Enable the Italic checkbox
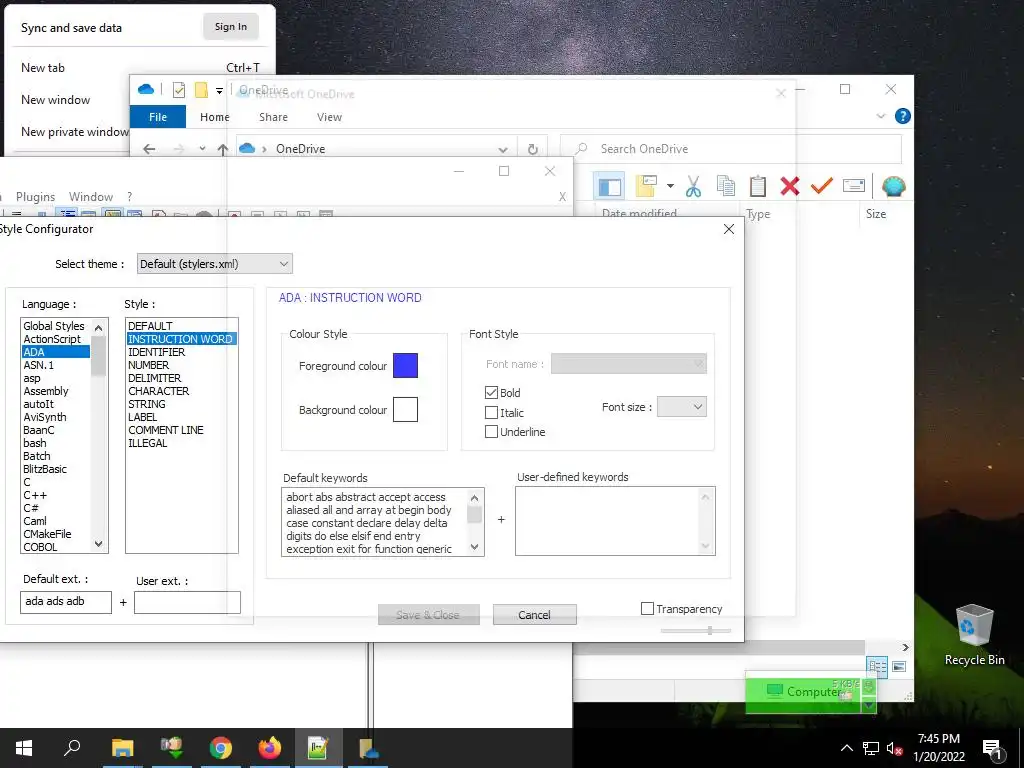This screenshot has height=768, width=1024. [491, 413]
